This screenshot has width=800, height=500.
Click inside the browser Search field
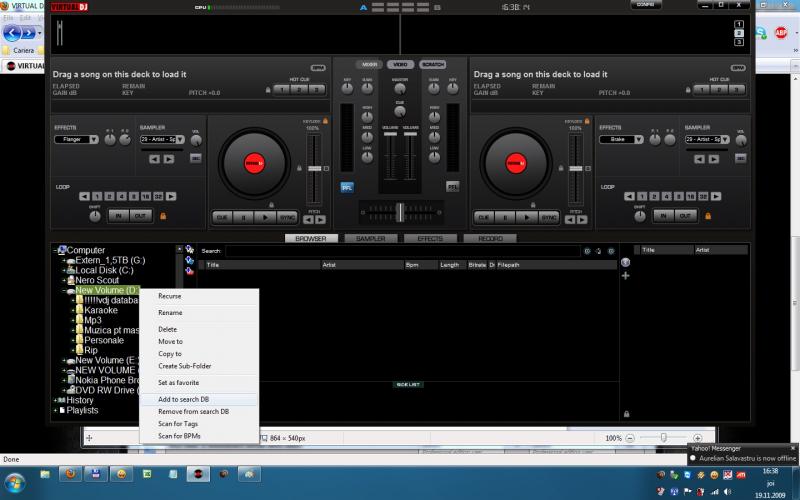pos(400,251)
